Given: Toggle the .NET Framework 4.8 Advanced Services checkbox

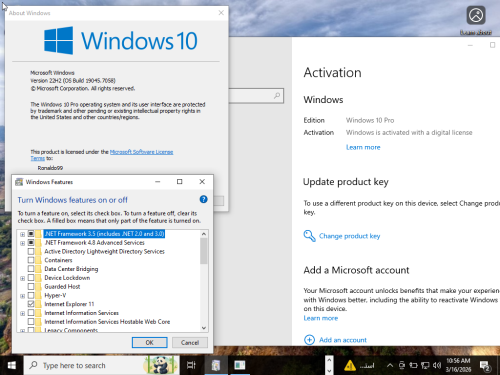Looking at the screenshot, I should (x=31, y=242).
